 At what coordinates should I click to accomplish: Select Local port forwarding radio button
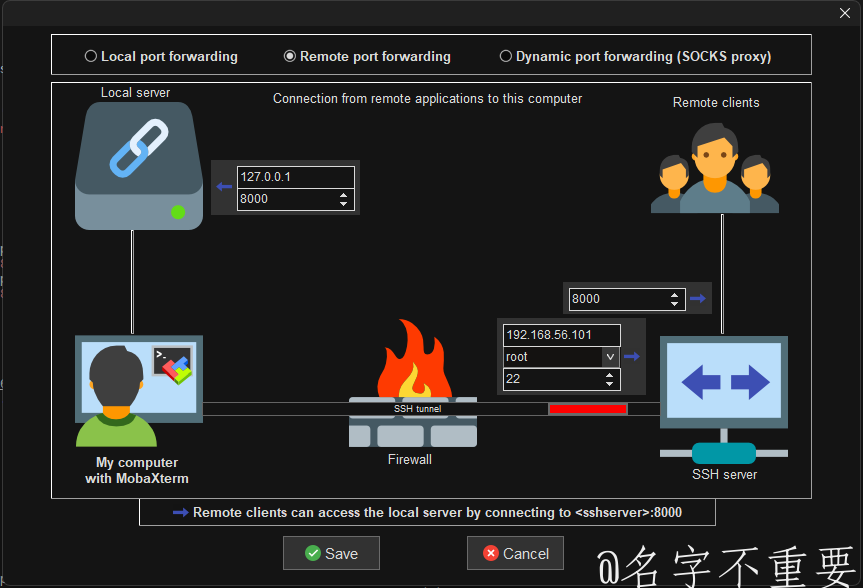tap(161, 56)
